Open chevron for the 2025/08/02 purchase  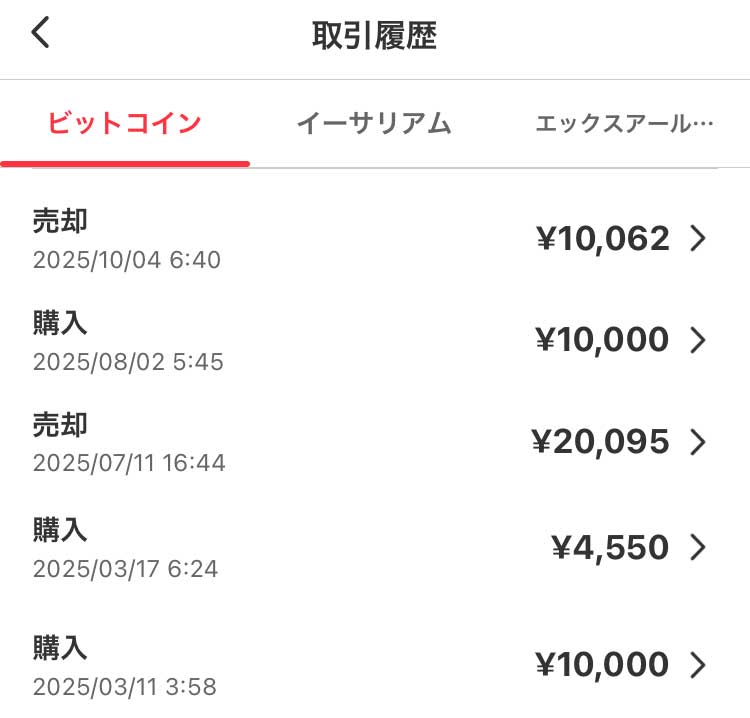coord(698,340)
